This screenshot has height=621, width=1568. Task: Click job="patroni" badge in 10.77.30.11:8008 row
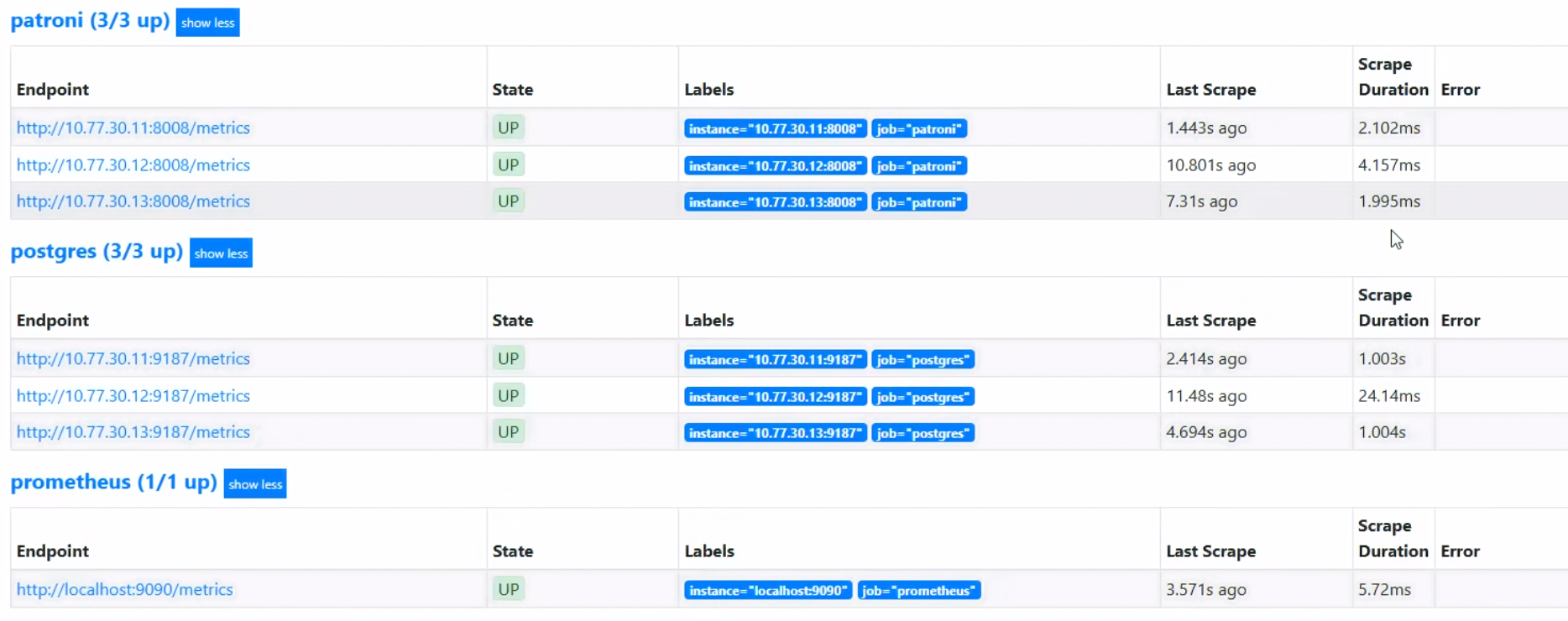pos(919,128)
